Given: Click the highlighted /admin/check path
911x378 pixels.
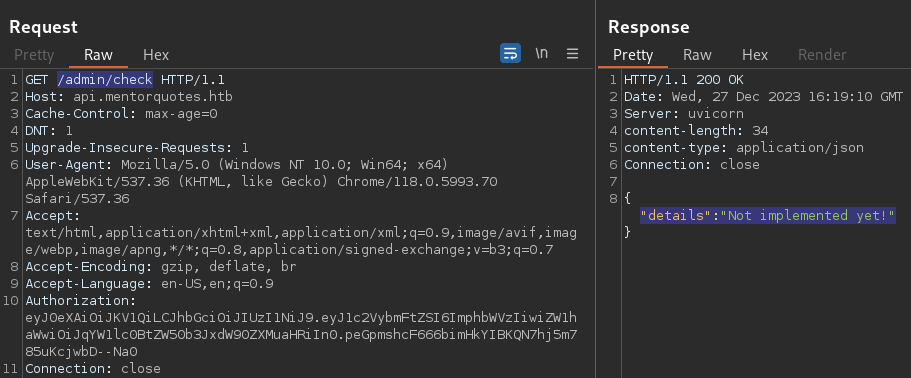Looking at the screenshot, I should (105, 80).
